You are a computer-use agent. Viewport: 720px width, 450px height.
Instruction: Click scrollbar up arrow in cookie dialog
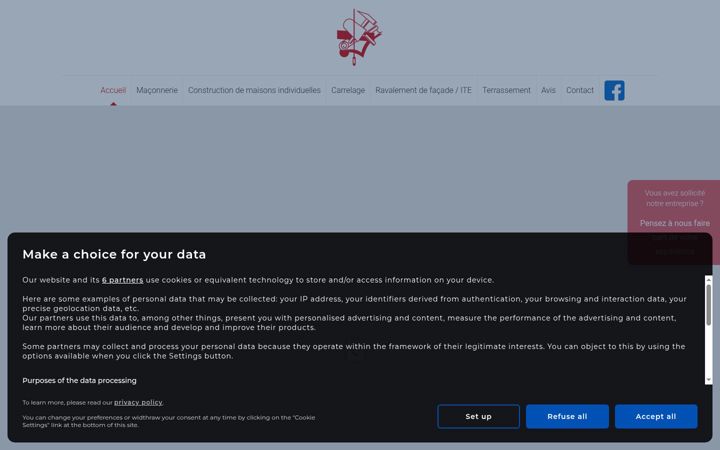tap(709, 280)
